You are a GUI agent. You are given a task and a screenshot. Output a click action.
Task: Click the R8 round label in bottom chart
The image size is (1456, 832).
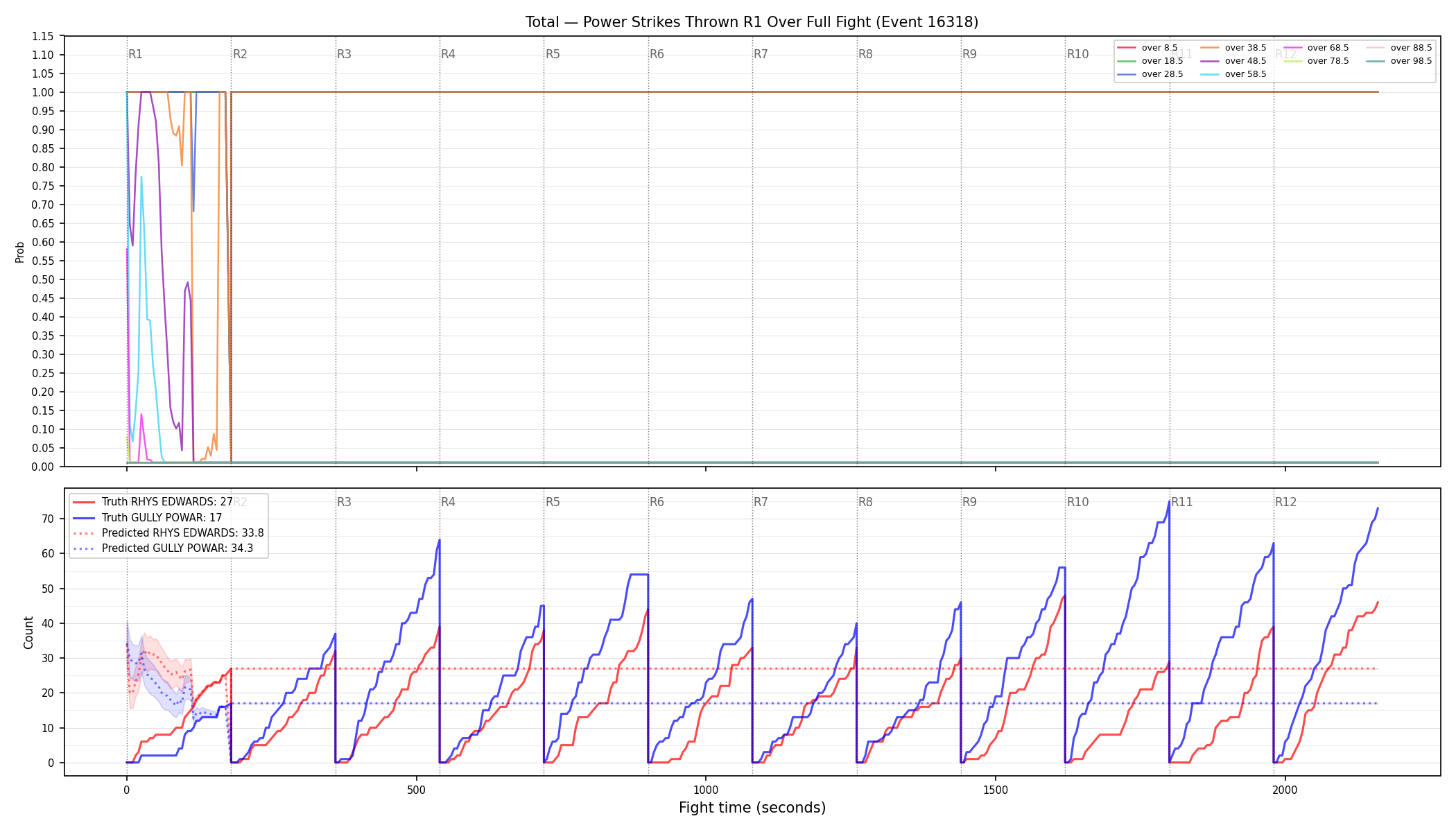[865, 502]
